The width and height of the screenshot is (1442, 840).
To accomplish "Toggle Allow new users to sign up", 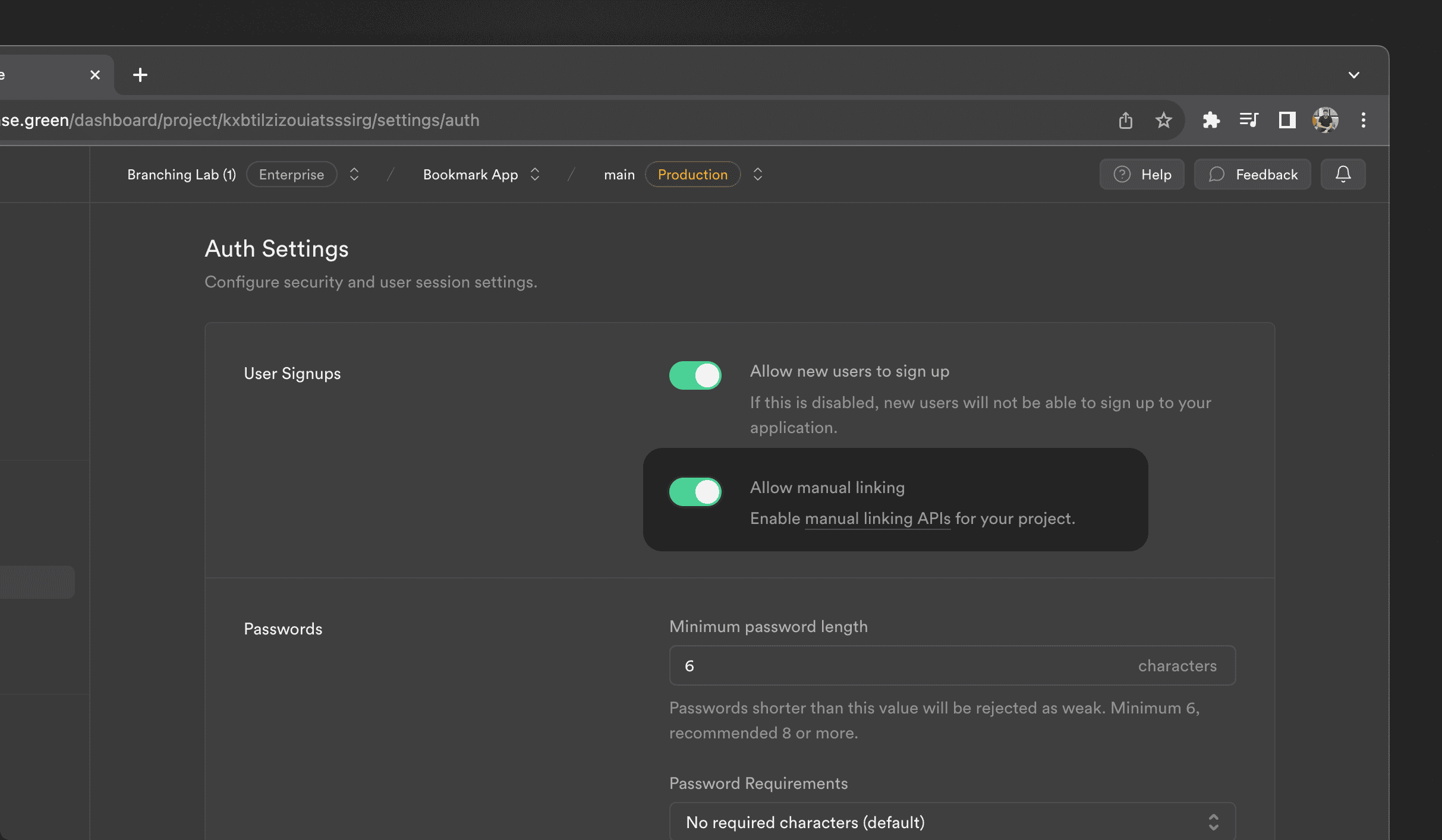I will [695, 375].
